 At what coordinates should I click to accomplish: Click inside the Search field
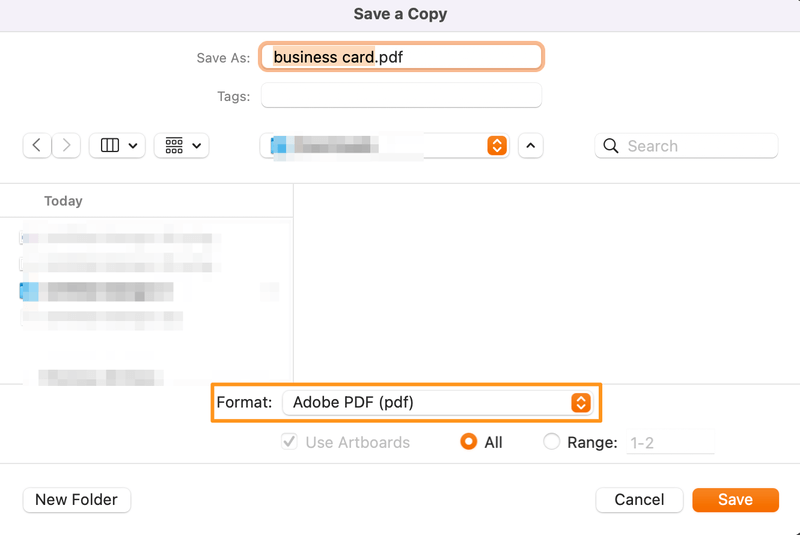point(697,146)
